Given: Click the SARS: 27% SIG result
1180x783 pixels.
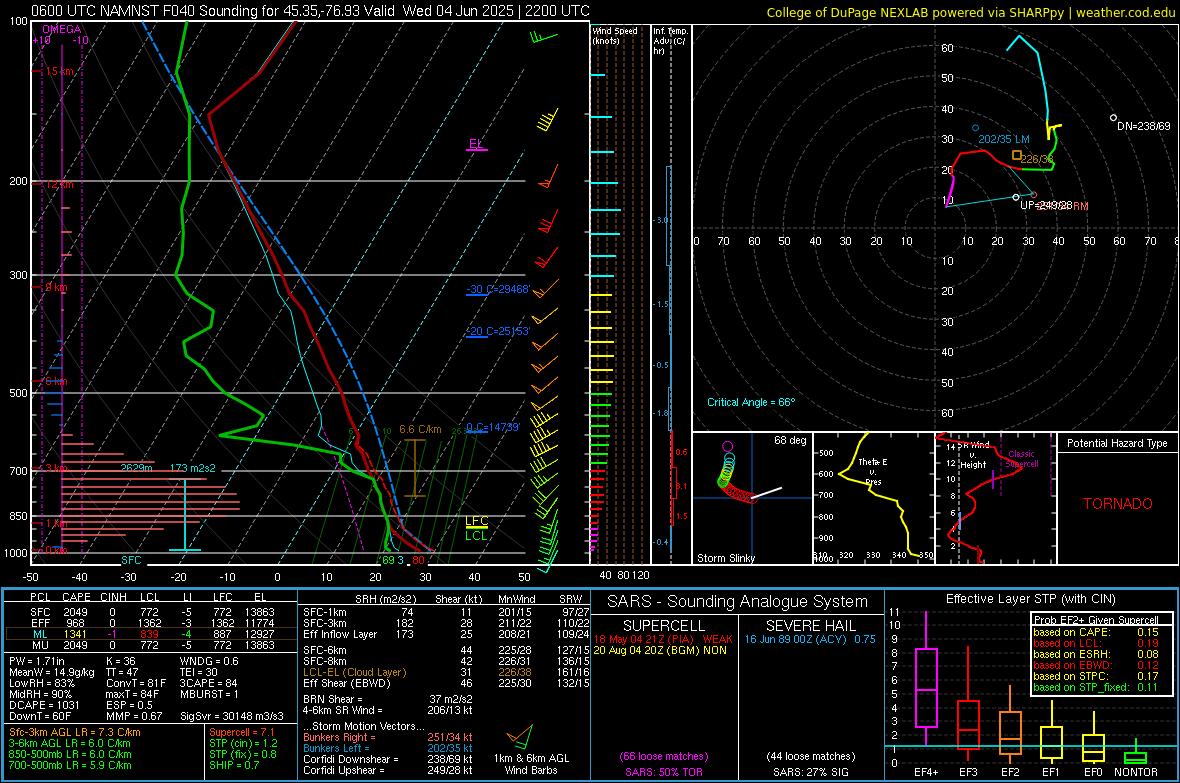Looking at the screenshot, I should click(810, 772).
